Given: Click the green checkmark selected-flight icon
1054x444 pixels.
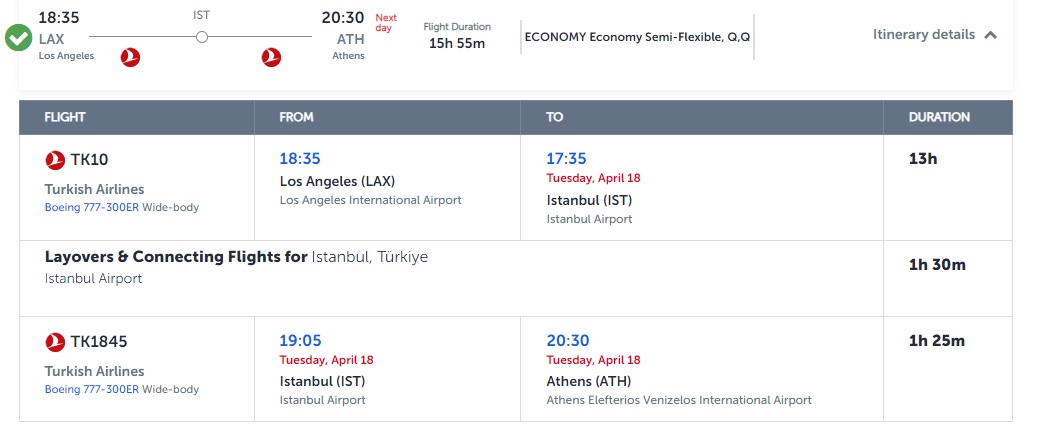Looking at the screenshot, I should click(18, 38).
